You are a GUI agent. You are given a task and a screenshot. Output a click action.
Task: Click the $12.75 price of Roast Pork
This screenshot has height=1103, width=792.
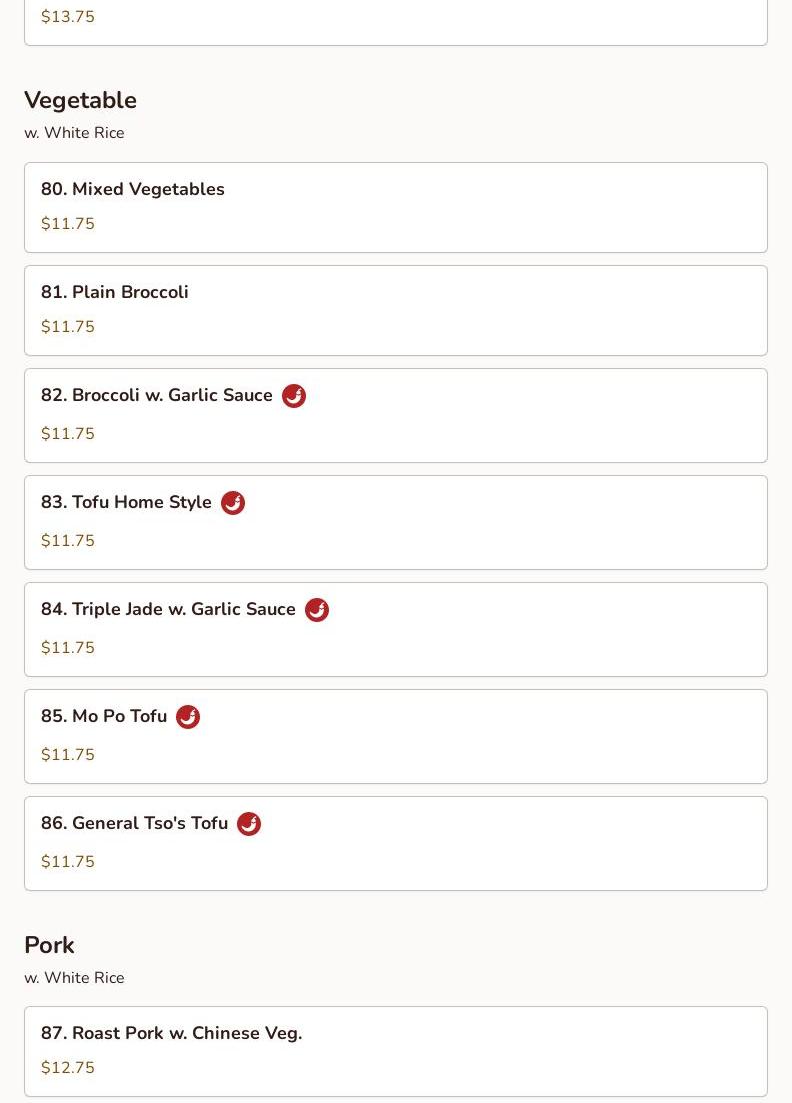coord(68,1068)
